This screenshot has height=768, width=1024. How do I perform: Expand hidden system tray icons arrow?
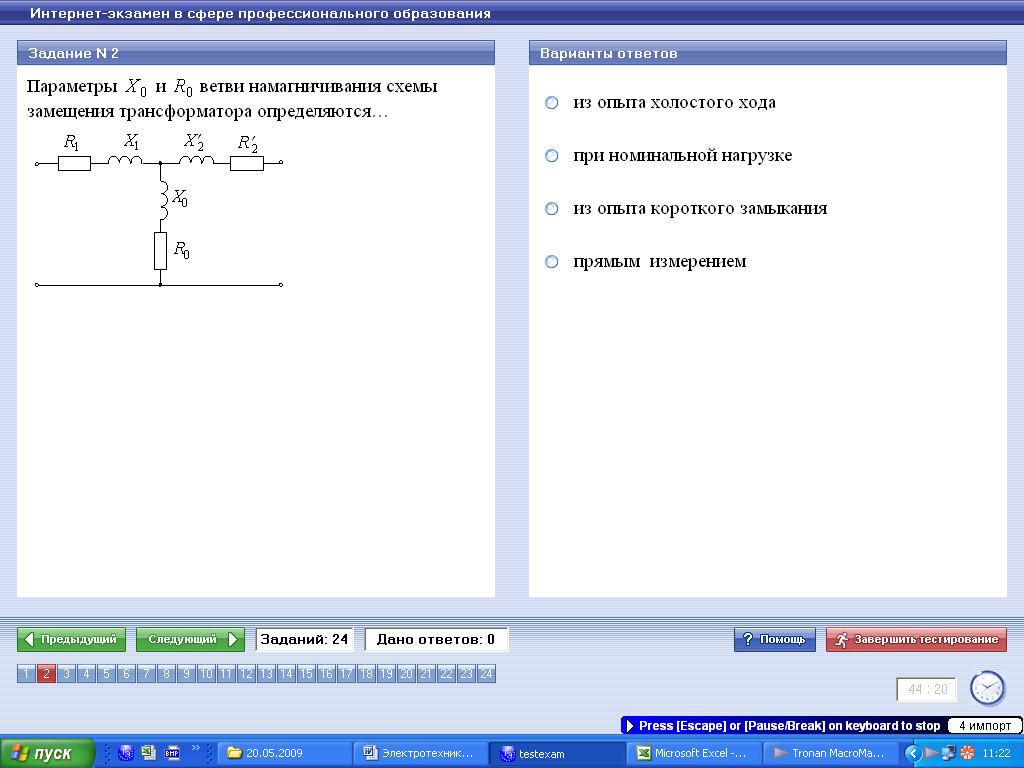(913, 753)
